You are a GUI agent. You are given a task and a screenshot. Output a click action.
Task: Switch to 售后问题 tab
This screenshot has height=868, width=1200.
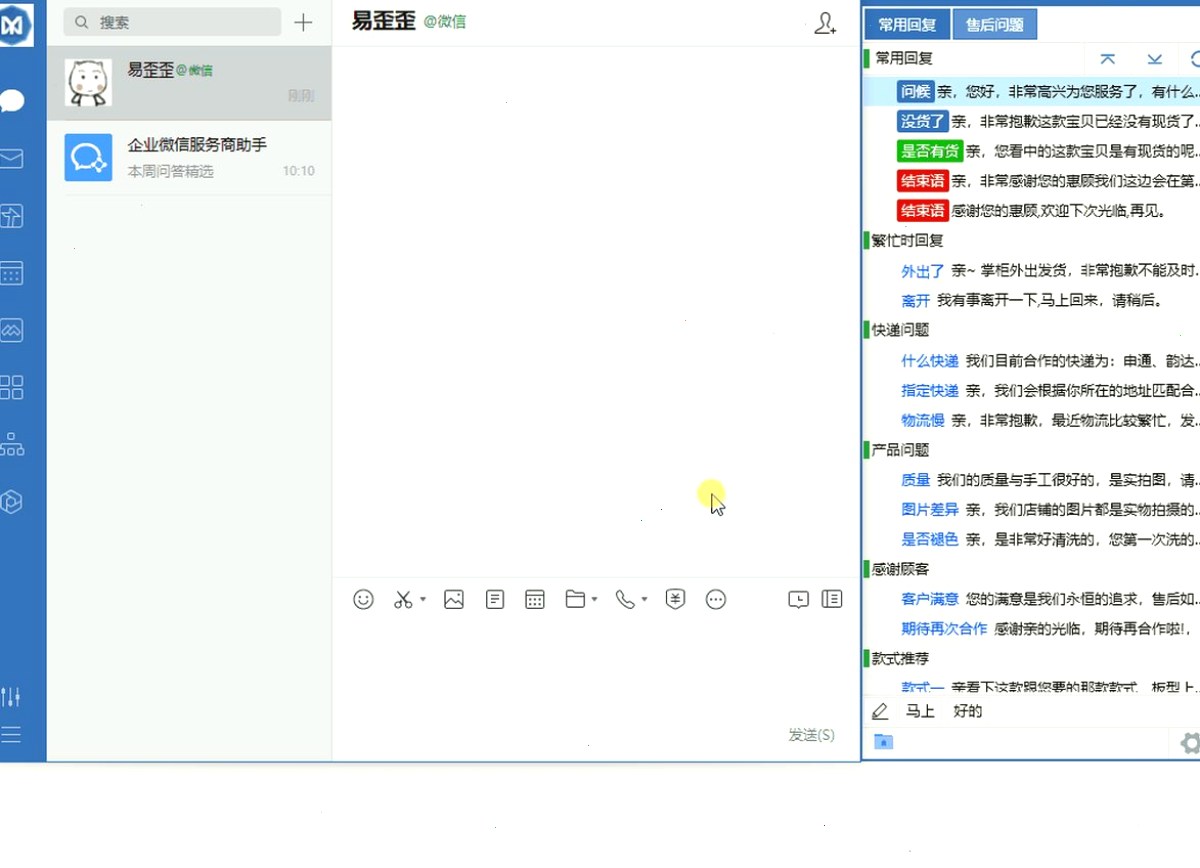pos(995,24)
